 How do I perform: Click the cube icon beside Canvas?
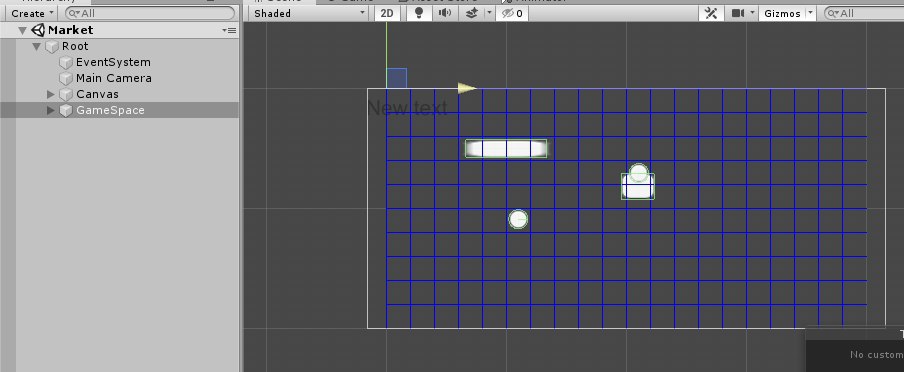coord(66,94)
